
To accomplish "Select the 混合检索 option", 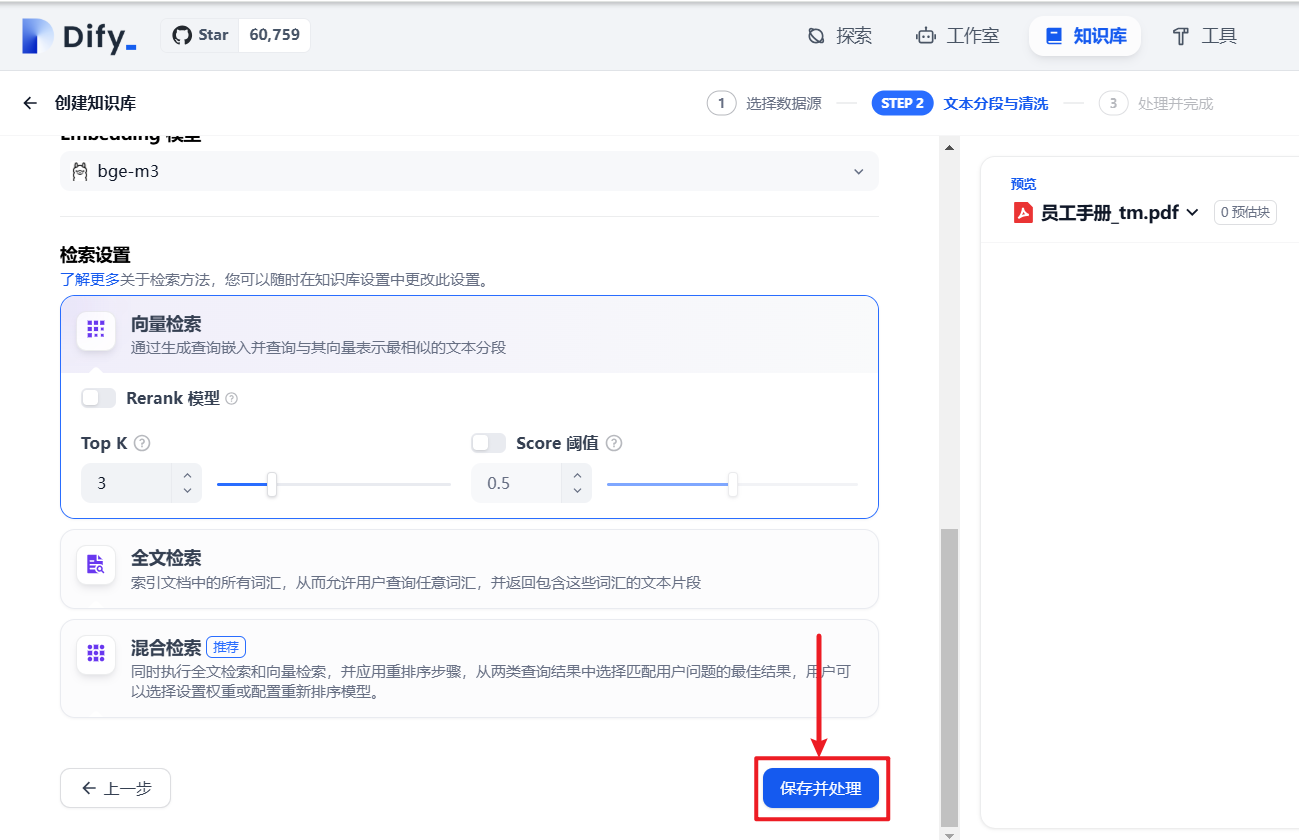I will [469, 669].
